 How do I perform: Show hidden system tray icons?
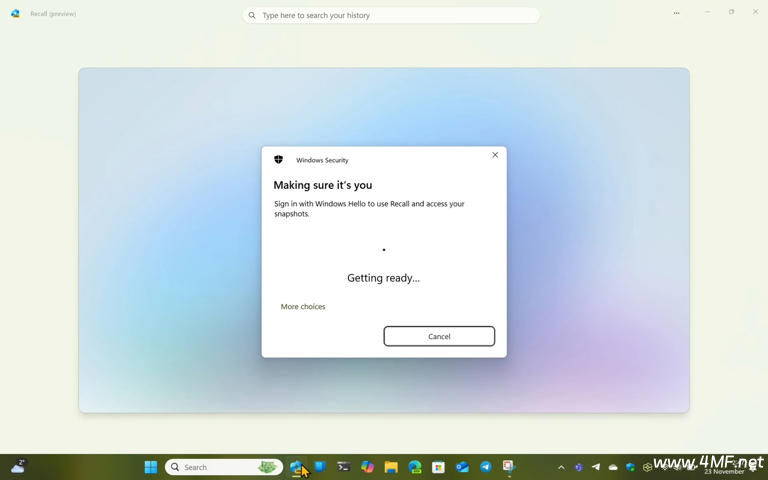561,467
